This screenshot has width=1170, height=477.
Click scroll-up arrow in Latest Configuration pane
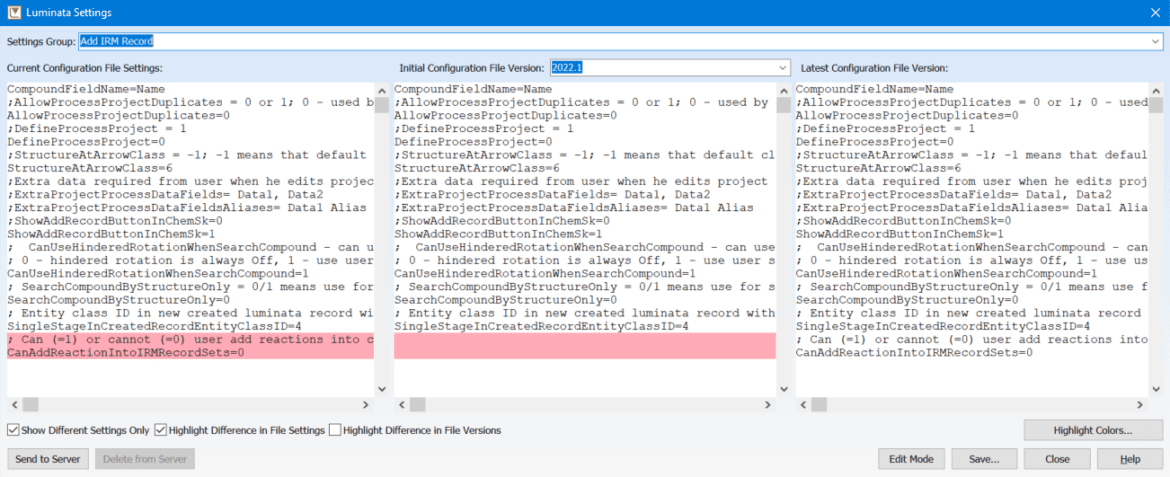point(1156,90)
